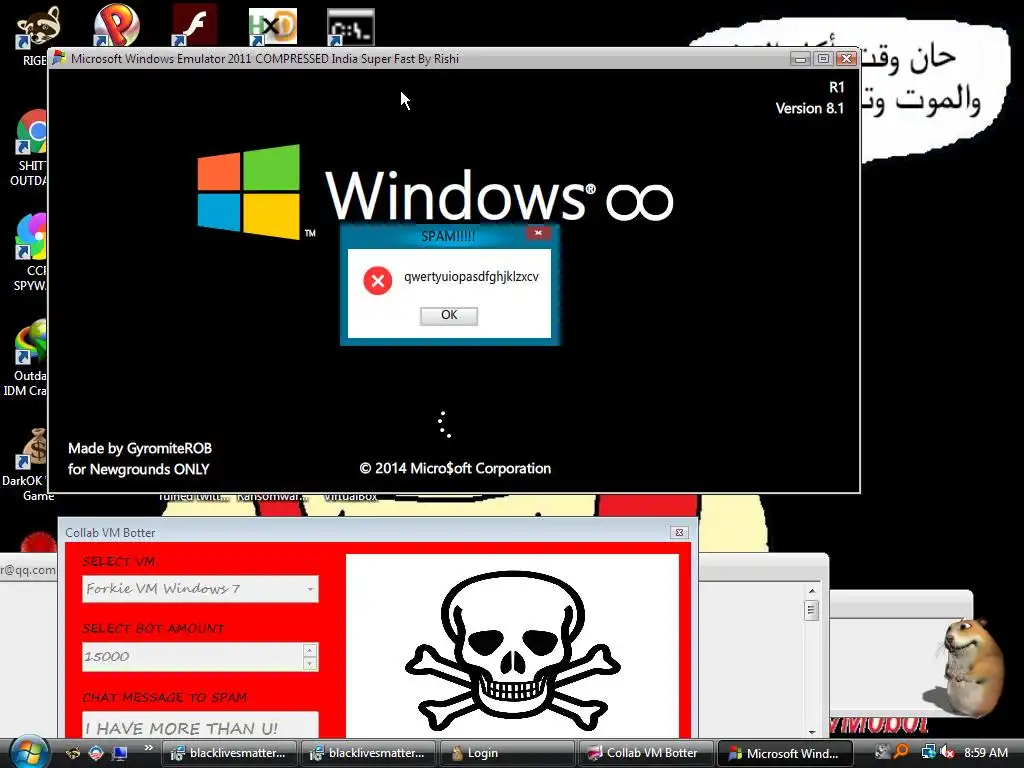Click the show desktop quick launch icon

point(120,753)
